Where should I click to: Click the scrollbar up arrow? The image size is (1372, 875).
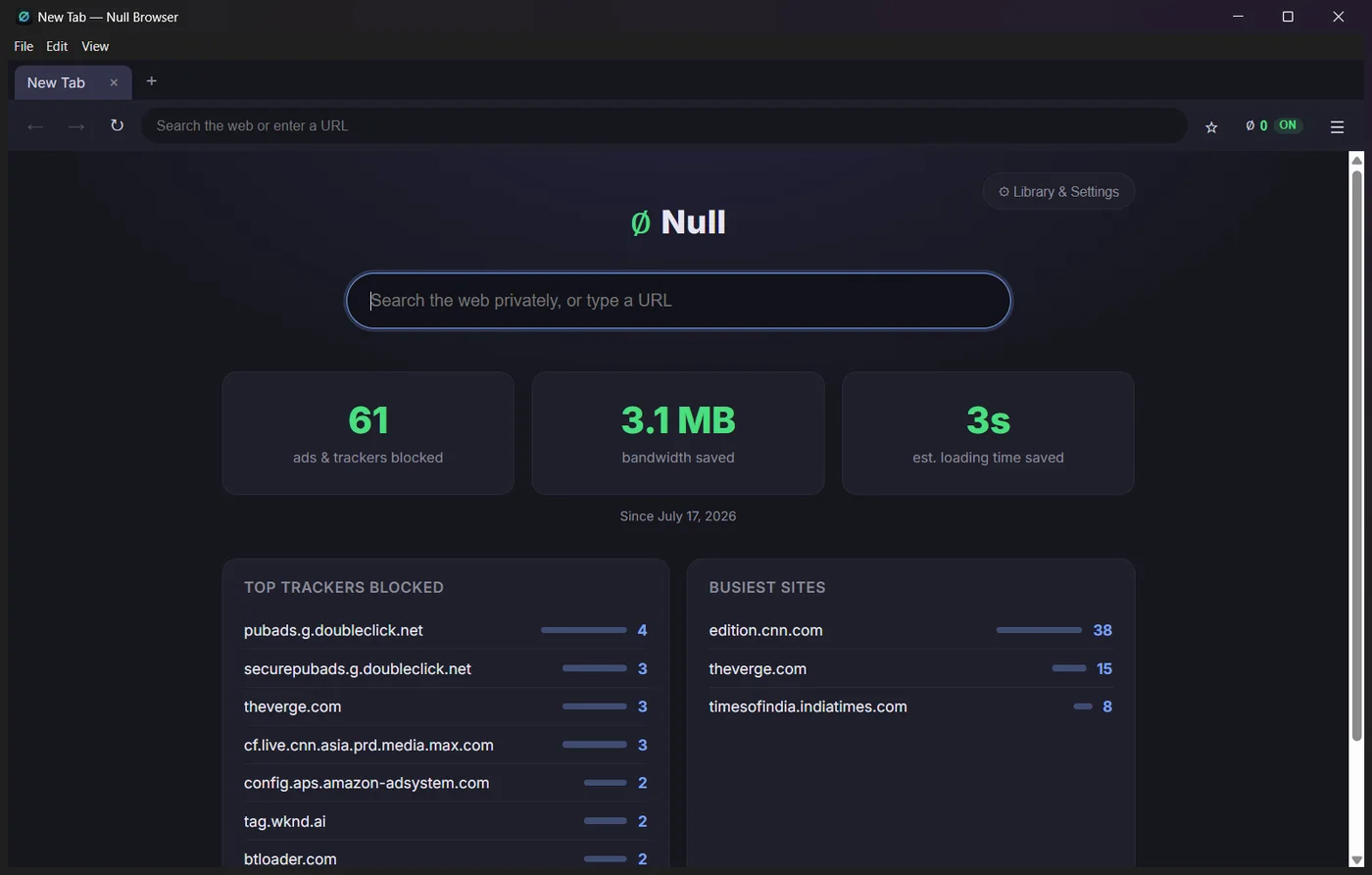point(1357,160)
